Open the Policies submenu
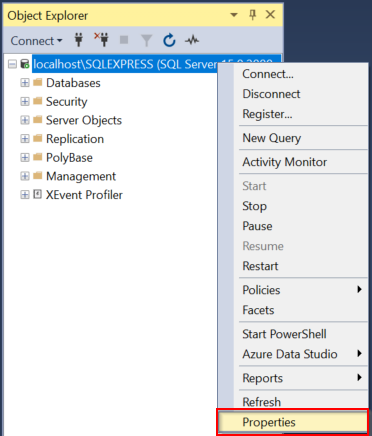The width and height of the screenshot is (372, 436). point(293,290)
